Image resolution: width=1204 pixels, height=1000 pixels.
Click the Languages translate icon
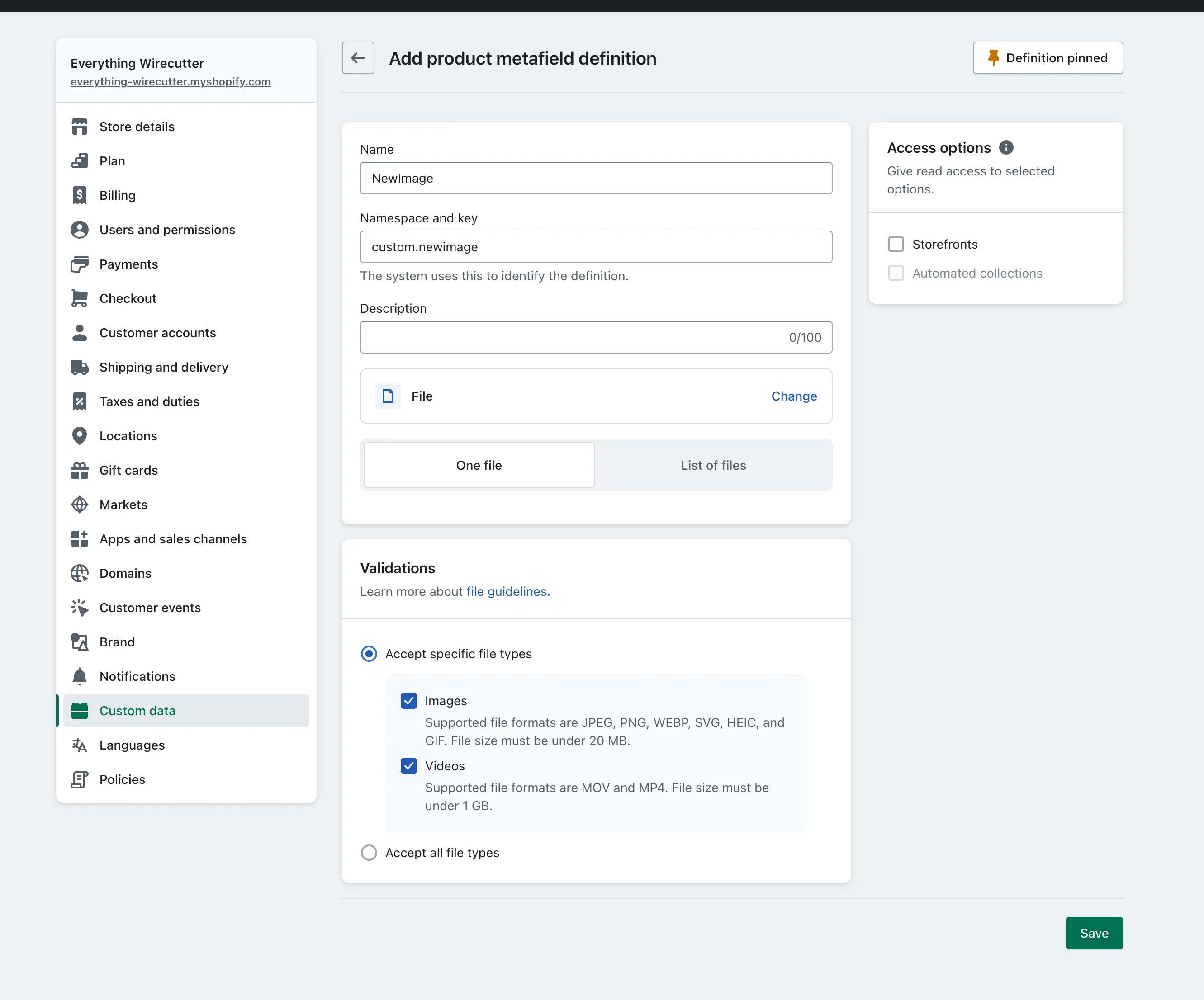80,745
